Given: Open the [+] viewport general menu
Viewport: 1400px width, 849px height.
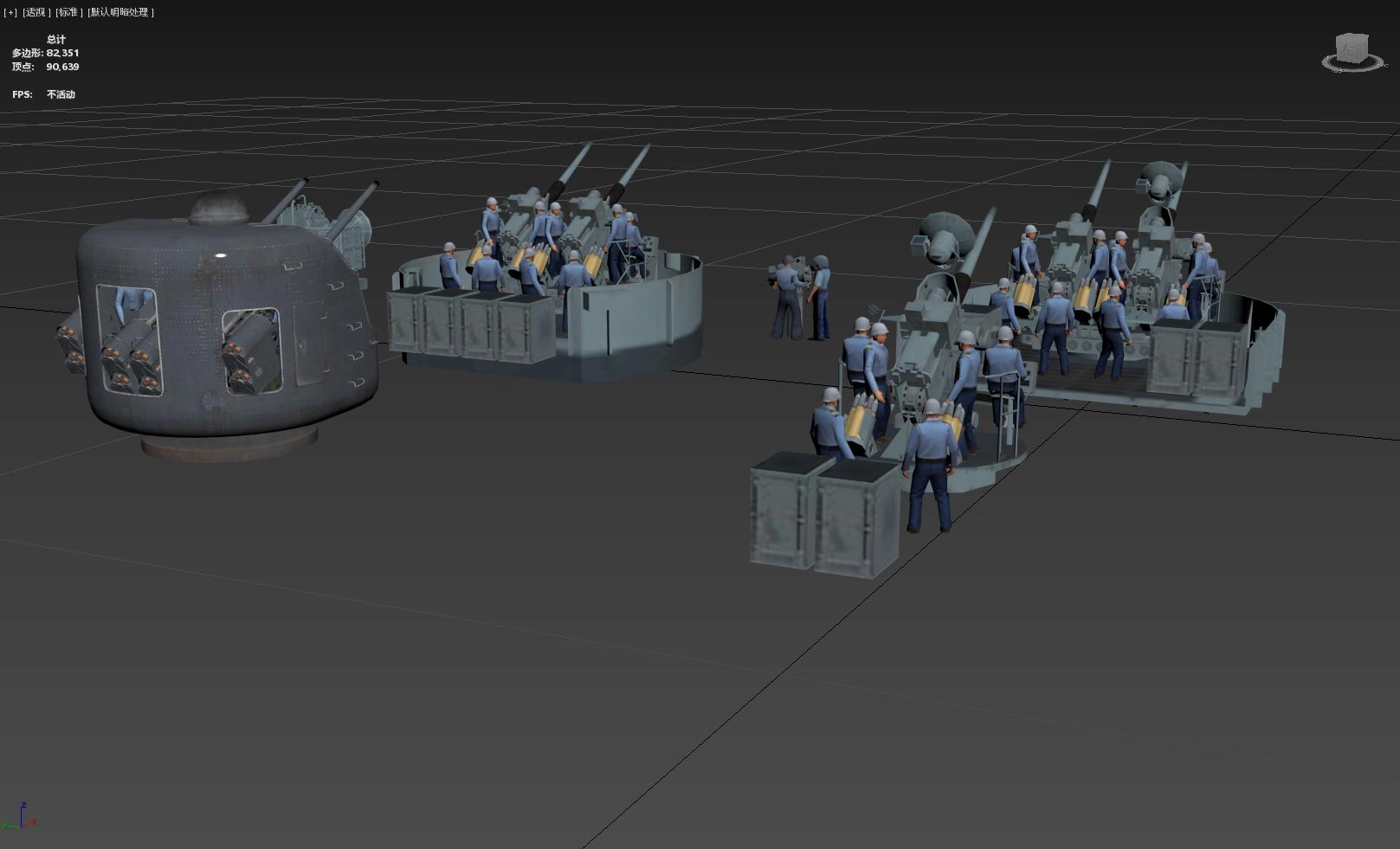Looking at the screenshot, I should 10,12.
